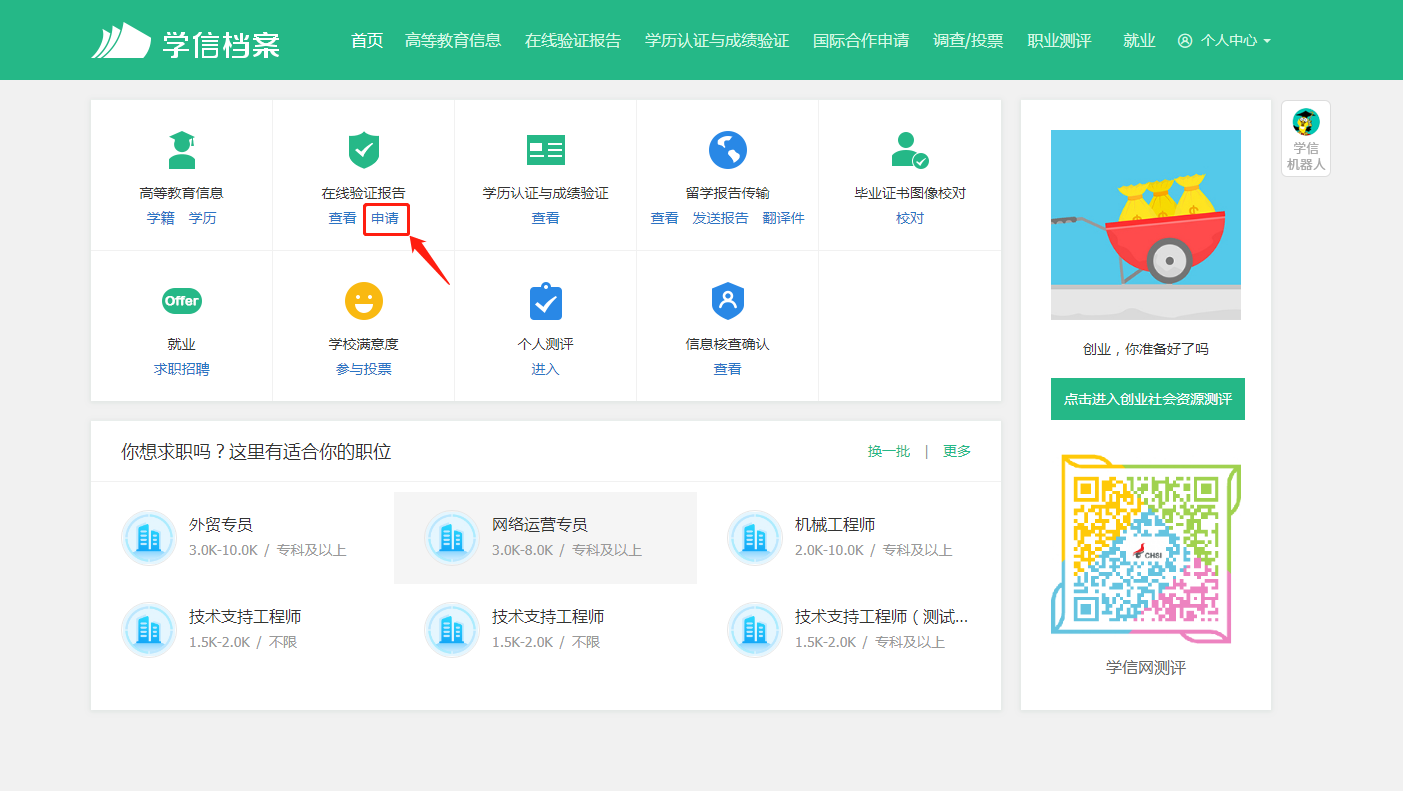This screenshot has height=791, width=1403.
Task: Expand the 个人中心 dropdown arrow
Action: (1267, 42)
